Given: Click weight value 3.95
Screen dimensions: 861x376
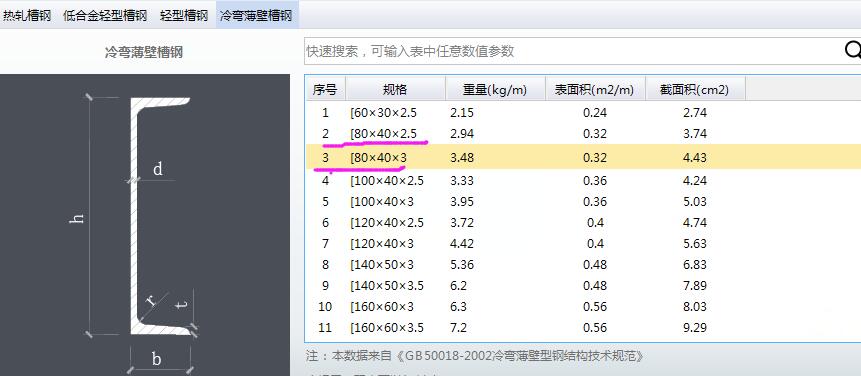Looking at the screenshot, I should click(x=462, y=201).
